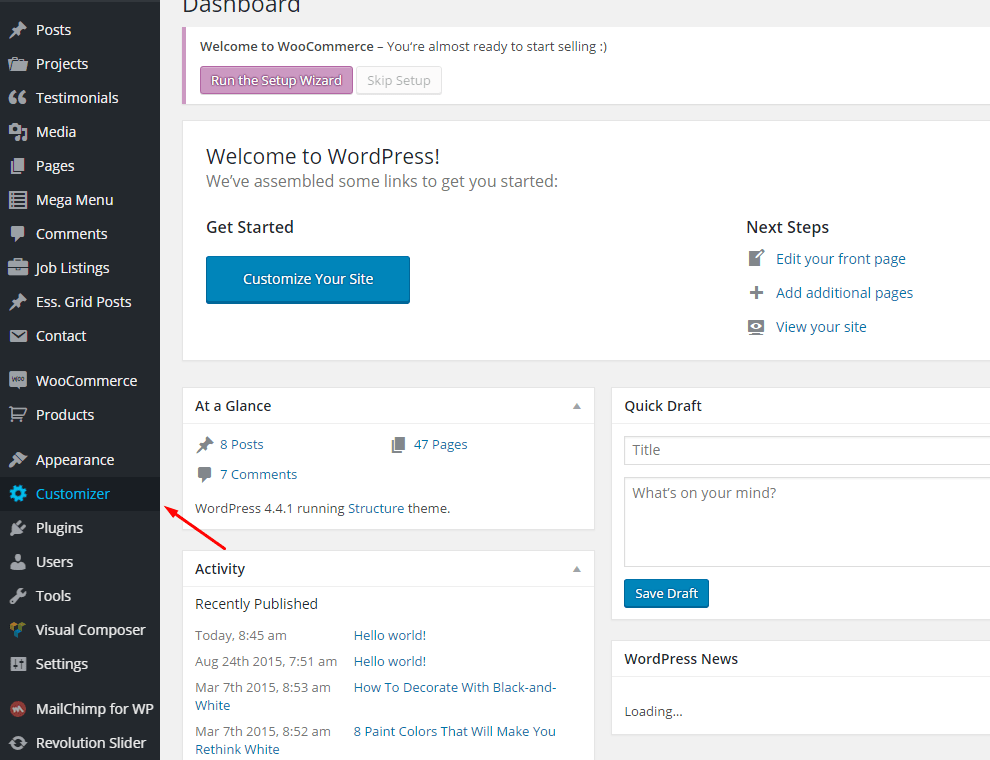Click the MailChimp for WP icon
Viewport: 990px width, 760px height.
pos(18,709)
